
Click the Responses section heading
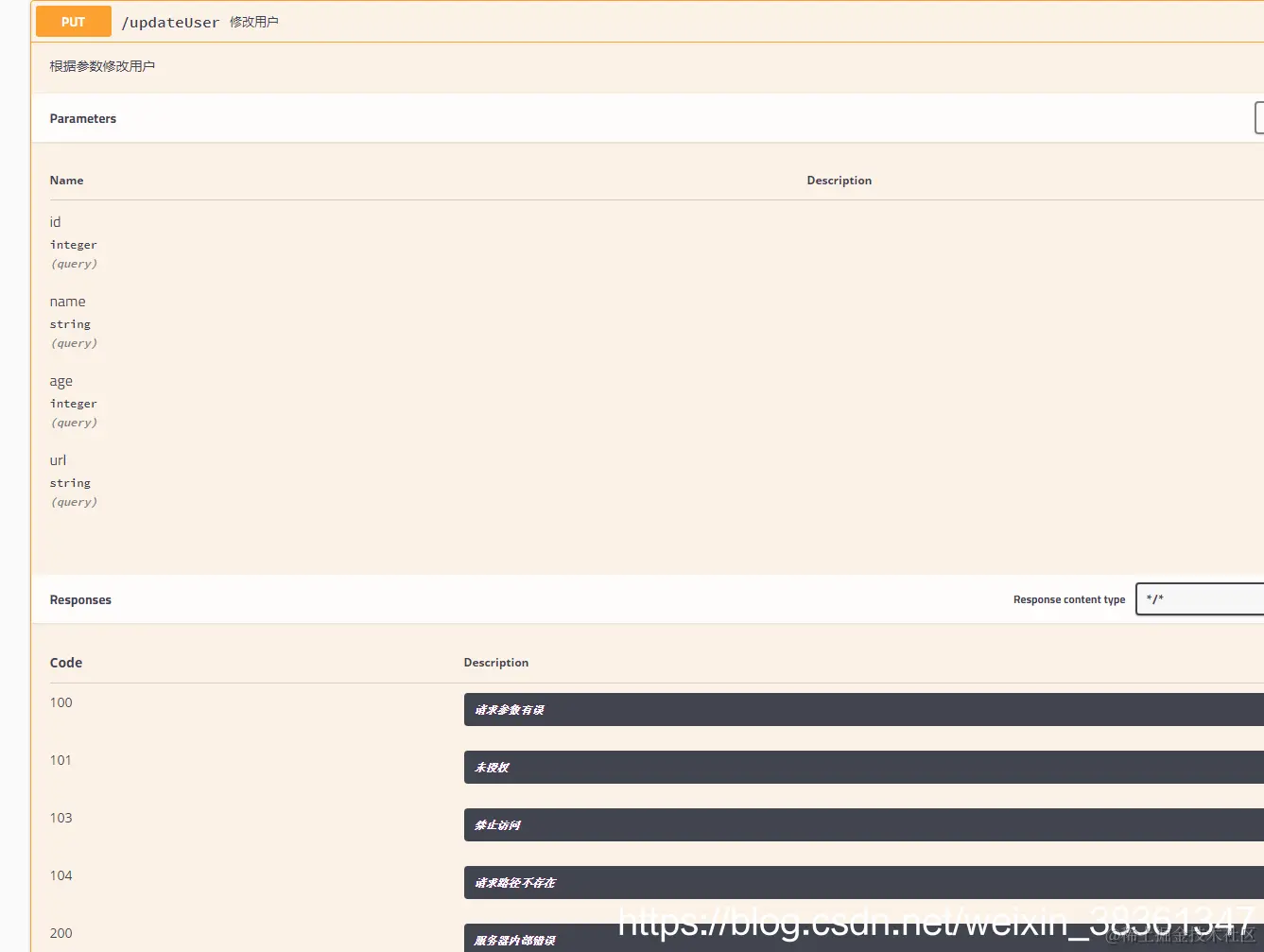tap(80, 600)
